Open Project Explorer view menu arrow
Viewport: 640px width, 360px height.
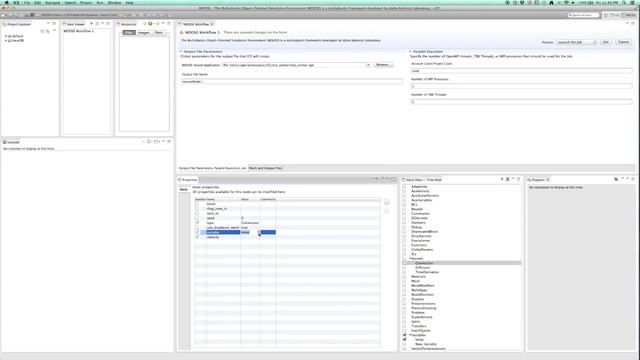54,31
